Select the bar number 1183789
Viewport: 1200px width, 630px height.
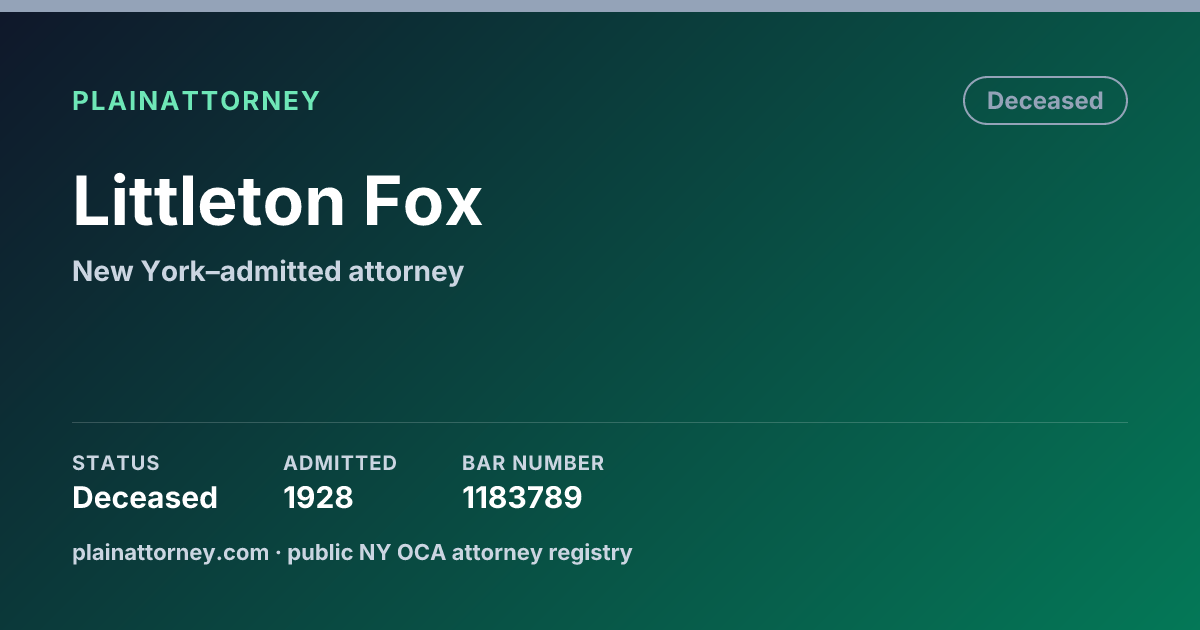pos(522,498)
